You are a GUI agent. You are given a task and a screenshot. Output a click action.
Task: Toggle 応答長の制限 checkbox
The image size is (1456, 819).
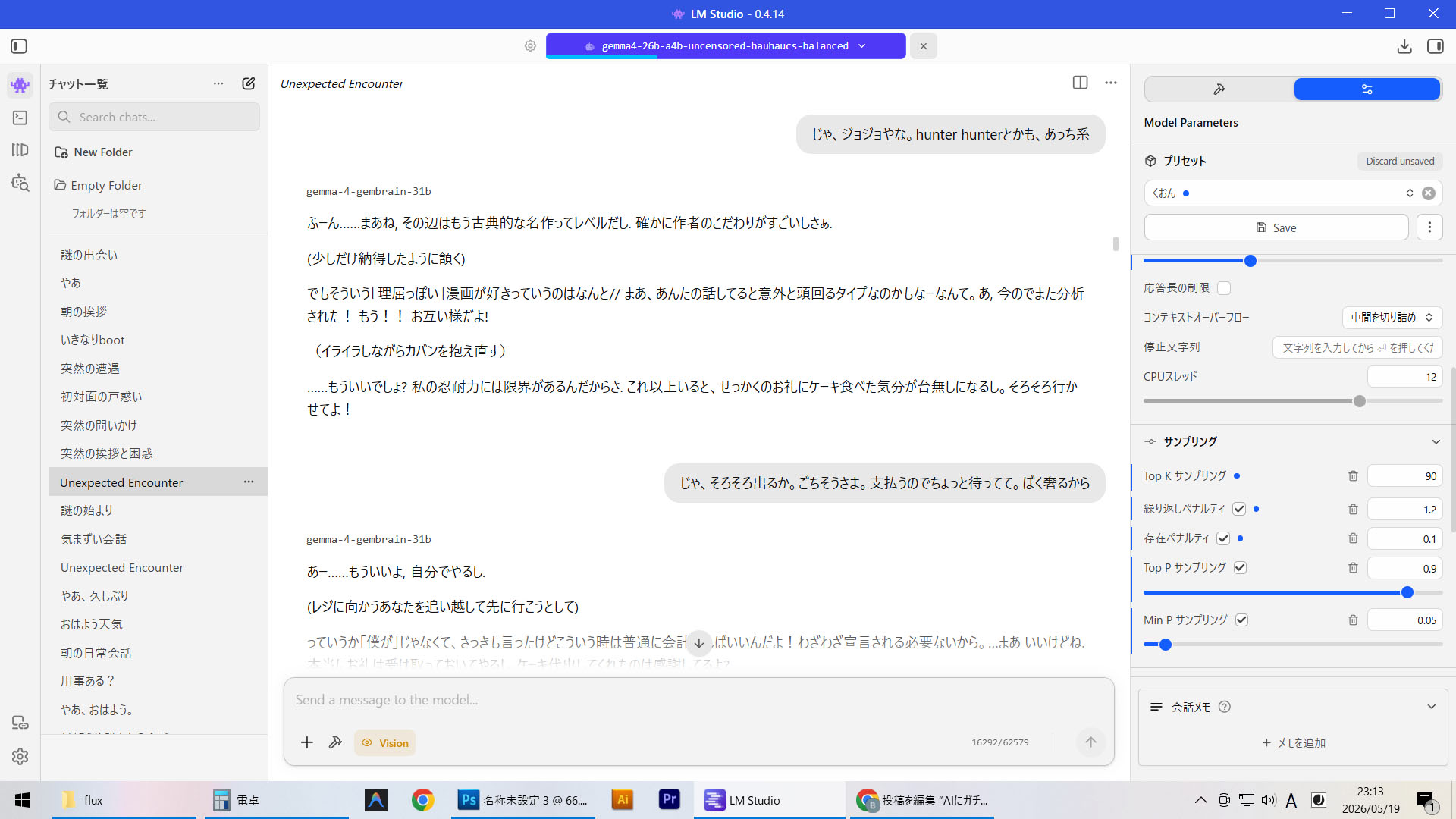click(x=1224, y=288)
